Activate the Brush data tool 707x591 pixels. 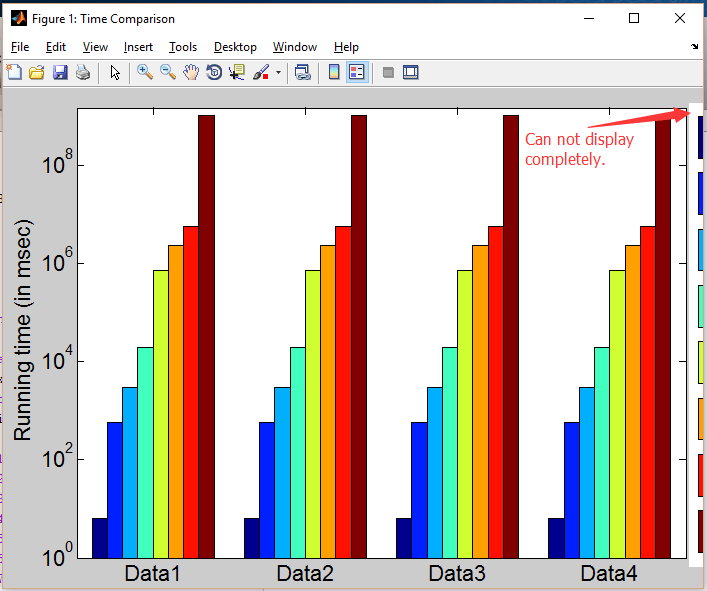coord(261,72)
